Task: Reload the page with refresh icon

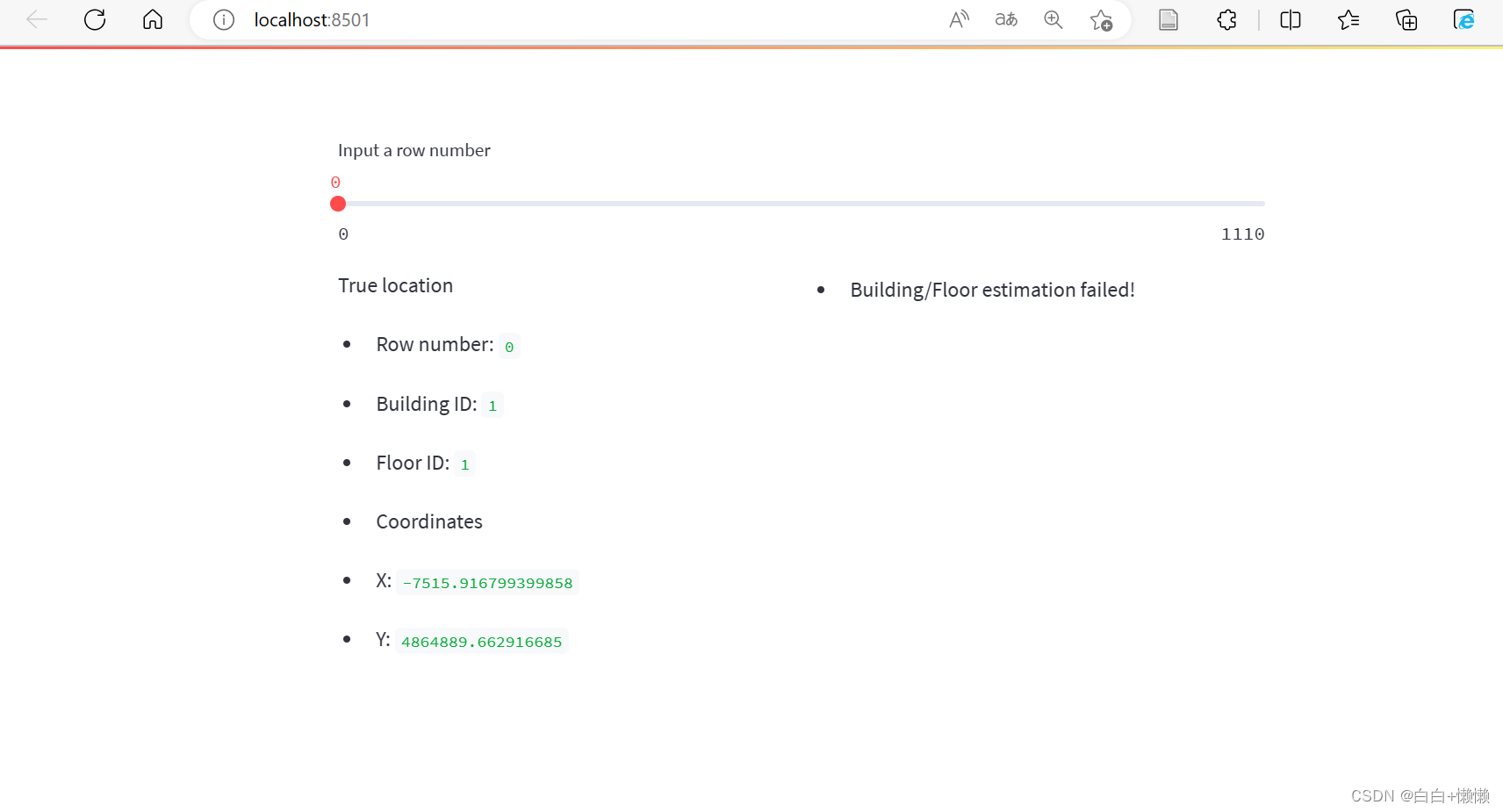Action: pos(95,19)
